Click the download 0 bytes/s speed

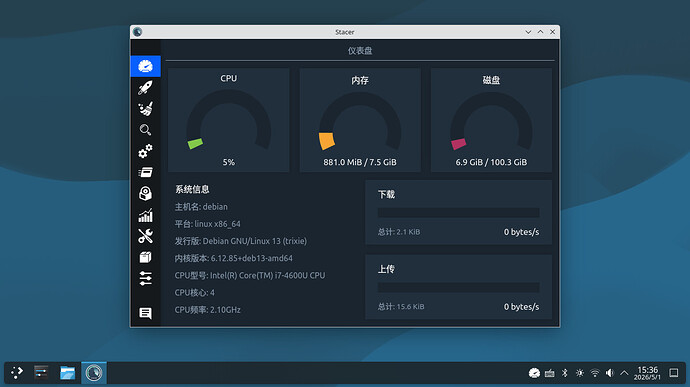[x=521, y=232]
